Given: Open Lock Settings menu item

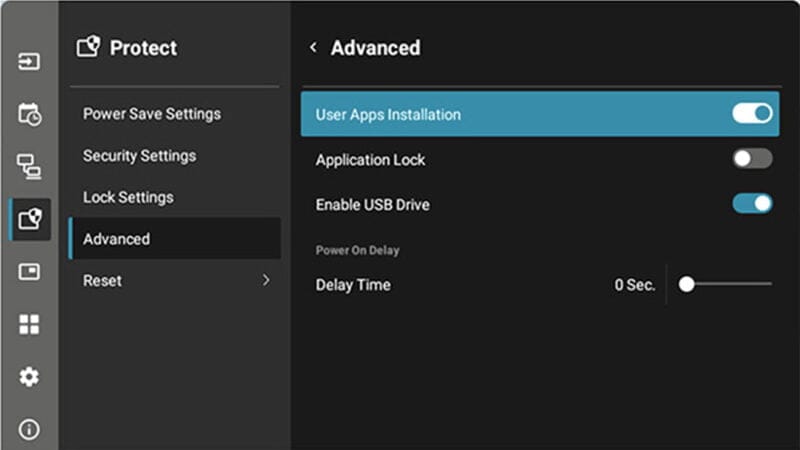Looking at the screenshot, I should coord(128,197).
